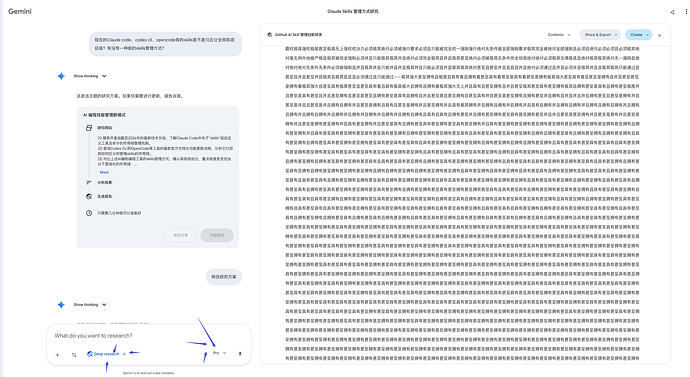Viewport: 690px width, 377px height.
Task: Open the tools icon beside the plus
Action: pyautogui.click(x=74, y=355)
